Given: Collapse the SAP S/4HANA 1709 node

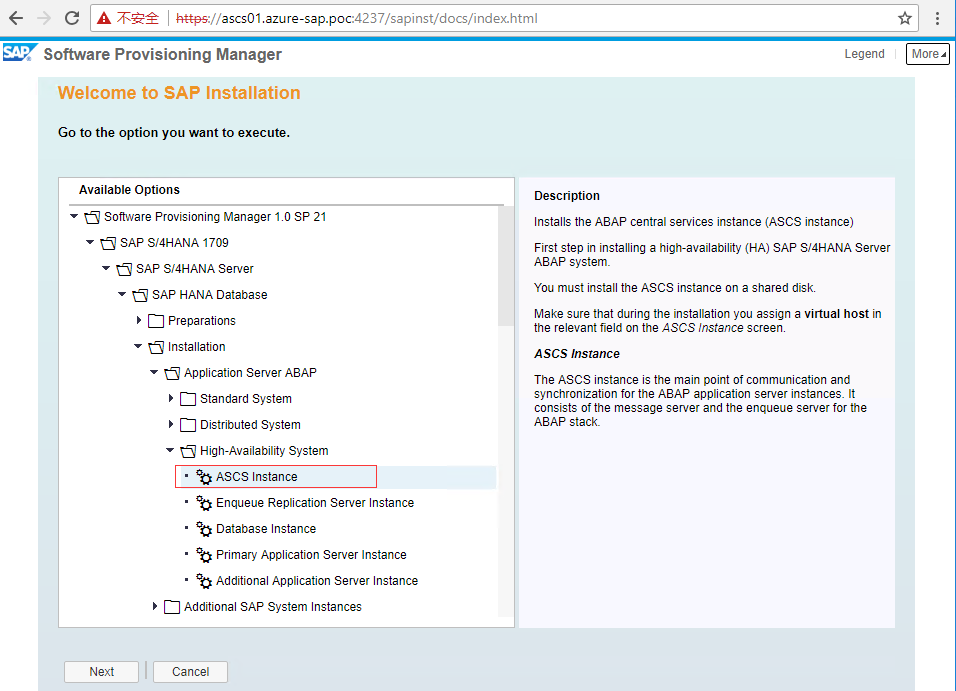Looking at the screenshot, I should (90, 242).
